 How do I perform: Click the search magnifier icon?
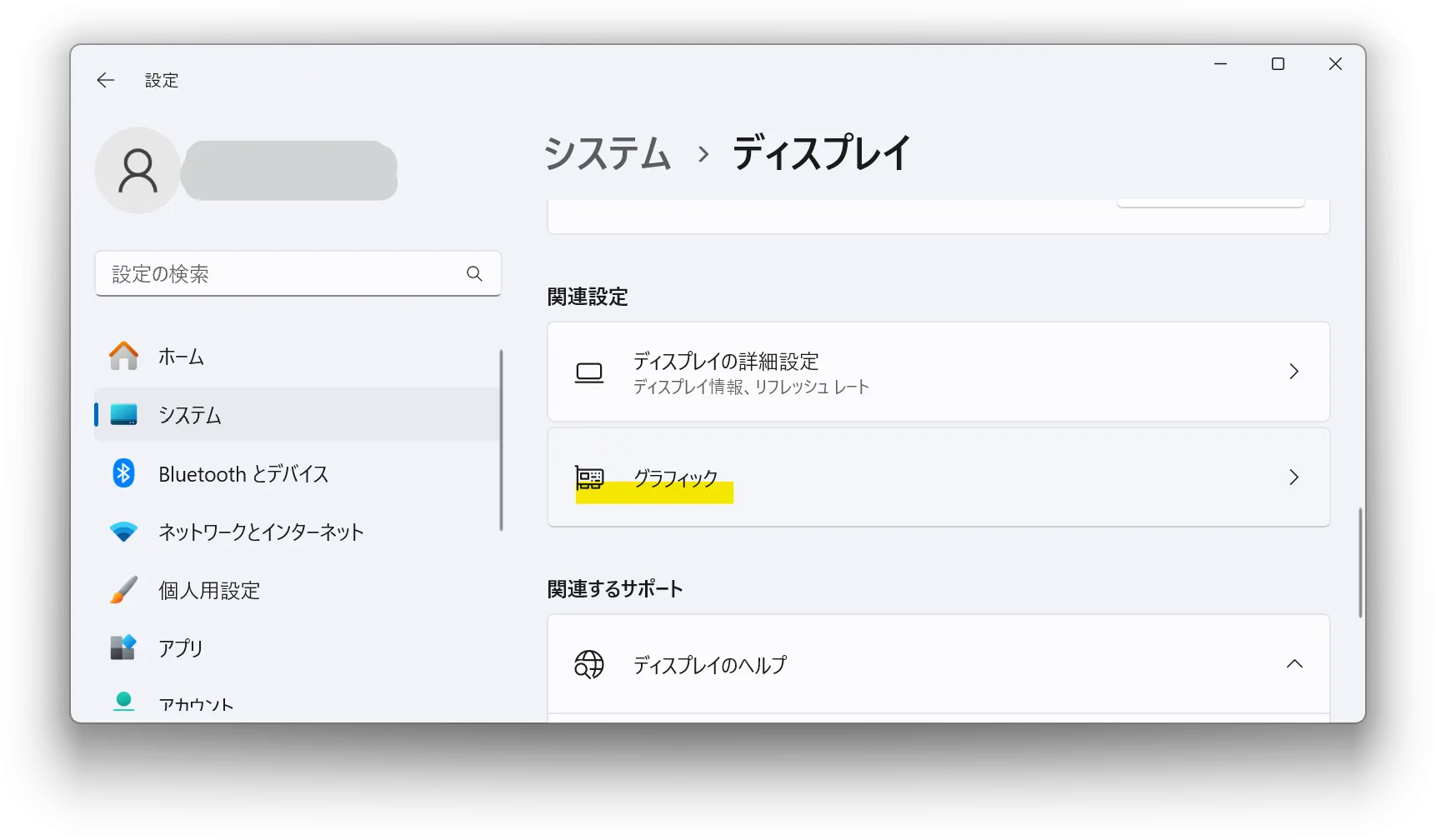point(474,273)
